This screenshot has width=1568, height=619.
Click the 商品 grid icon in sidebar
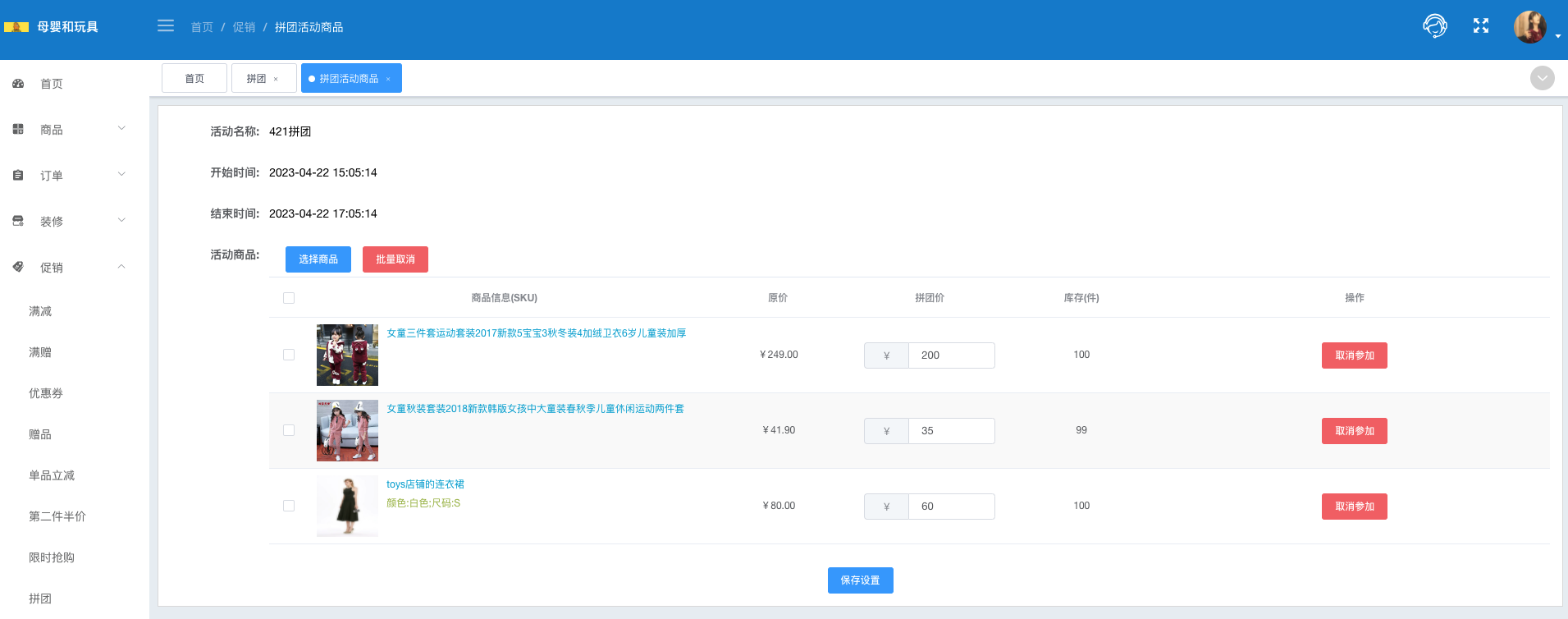pos(18,130)
